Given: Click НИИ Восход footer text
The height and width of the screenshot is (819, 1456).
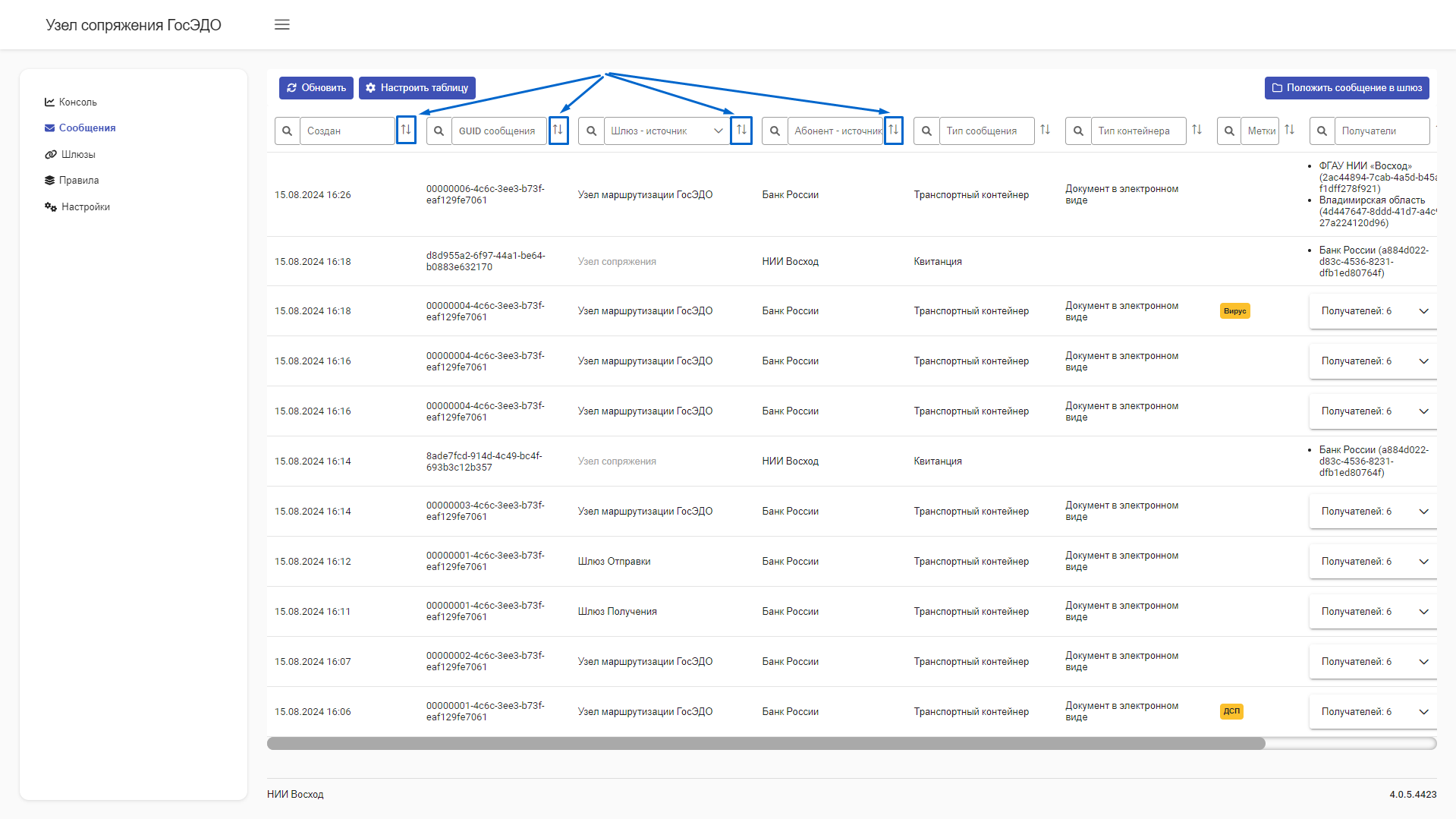Looking at the screenshot, I should click(295, 795).
